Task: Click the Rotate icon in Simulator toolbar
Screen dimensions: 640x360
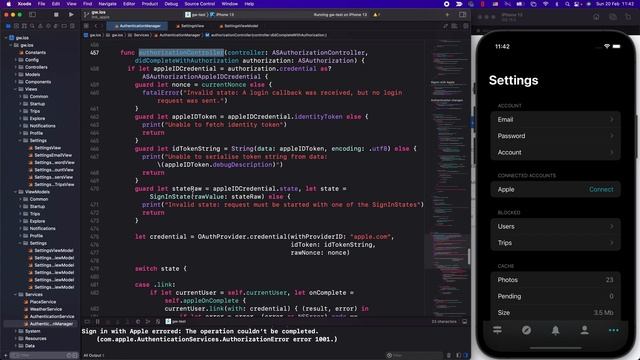Action: tap(628, 17)
